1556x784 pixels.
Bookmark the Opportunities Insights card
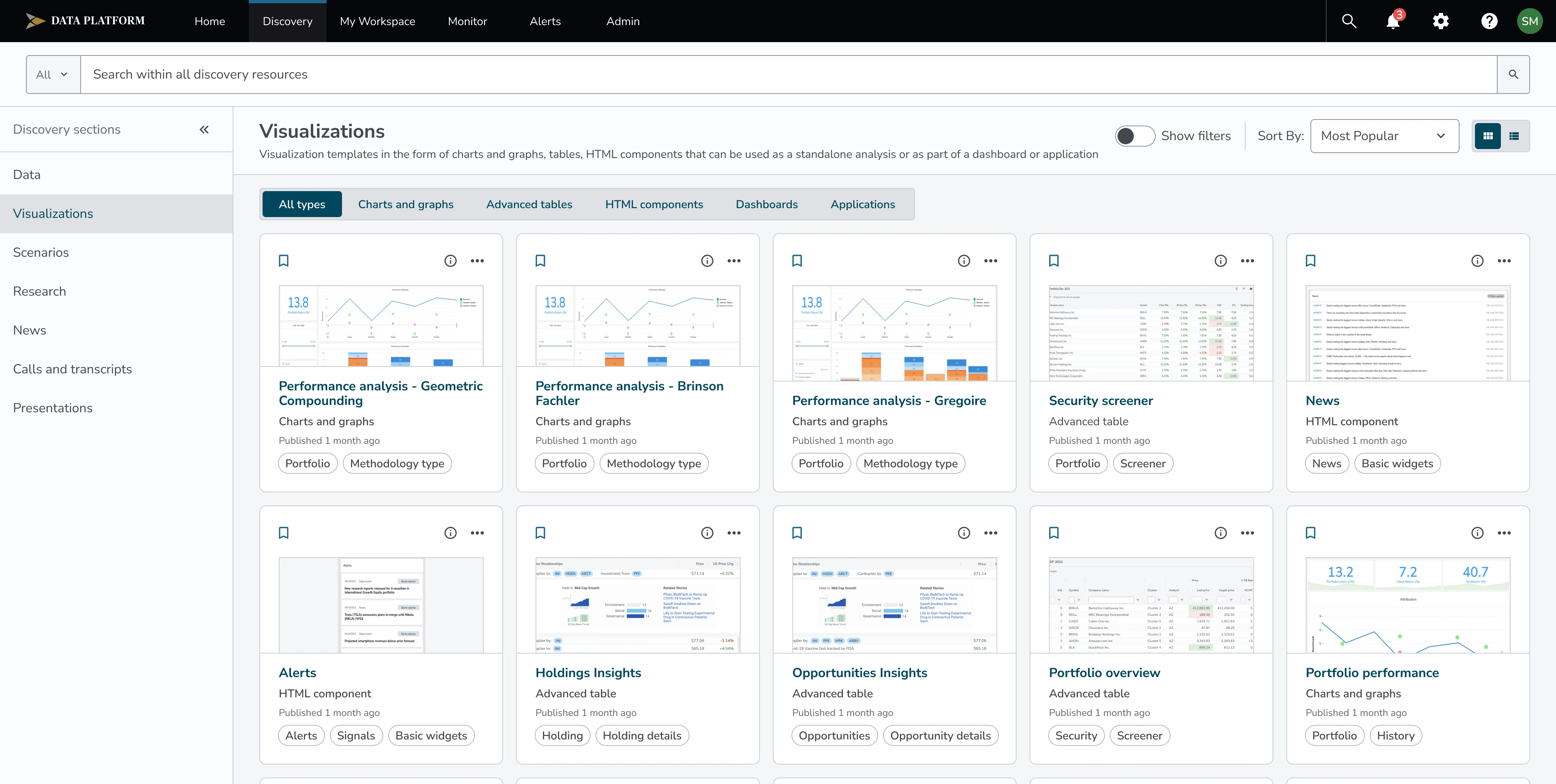797,533
